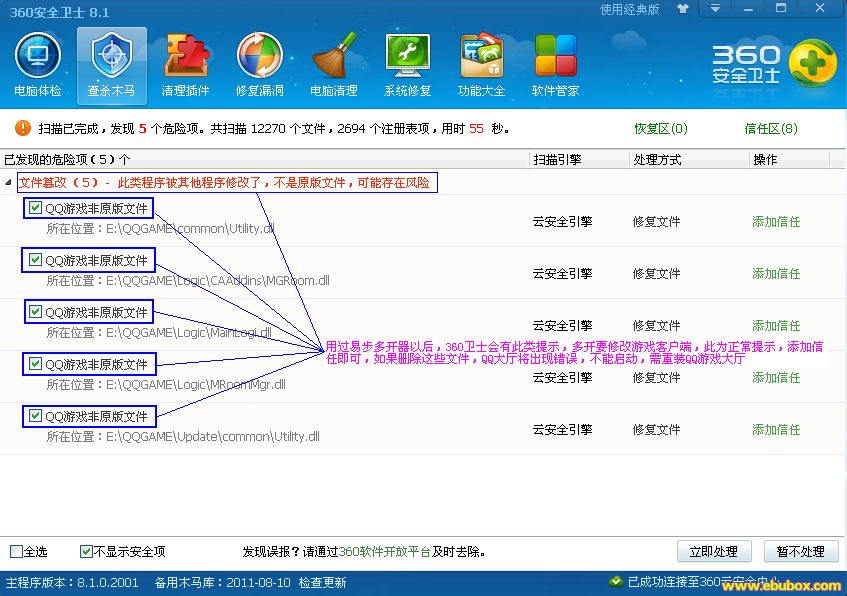
Task: Click the green cloud connection status icon
Action: (615, 581)
